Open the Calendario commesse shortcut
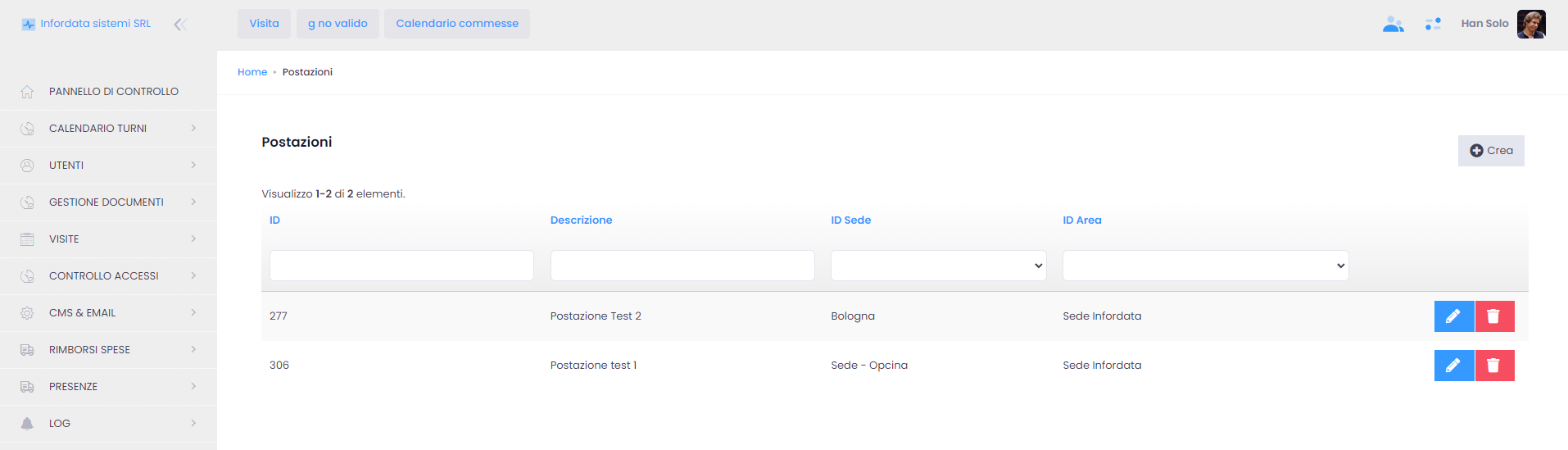Screen dimensions: 1568x450 pyautogui.click(x=457, y=24)
